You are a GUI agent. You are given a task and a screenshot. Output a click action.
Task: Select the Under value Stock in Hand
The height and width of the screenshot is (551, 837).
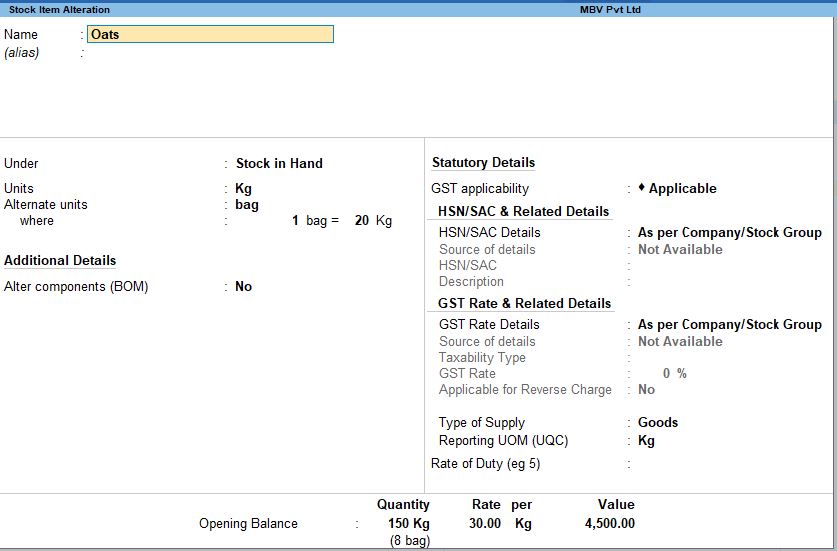(x=279, y=163)
